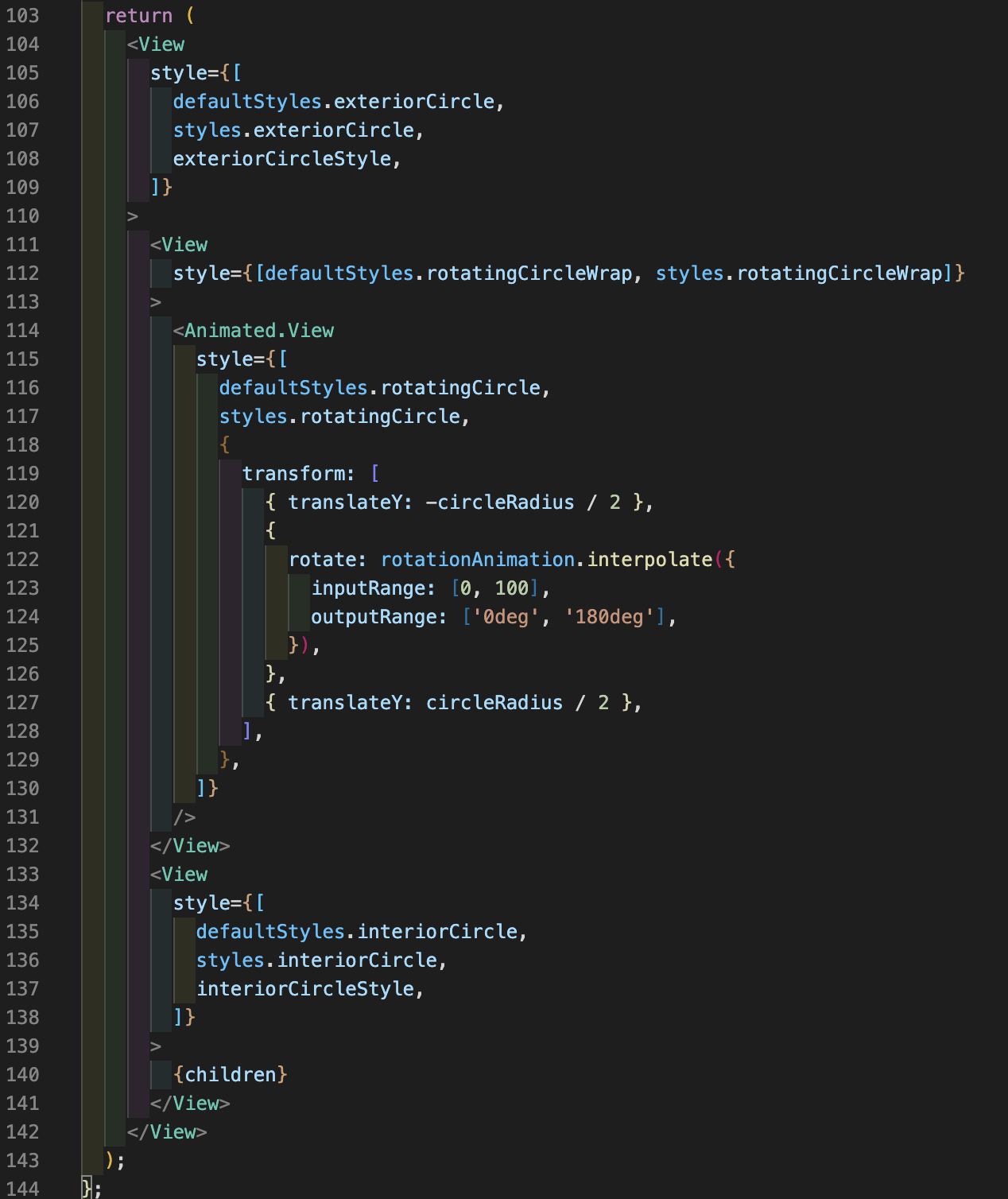1008x1199 pixels.
Task: Click 'rotationAnimation' on line 122
Action: click(478, 559)
